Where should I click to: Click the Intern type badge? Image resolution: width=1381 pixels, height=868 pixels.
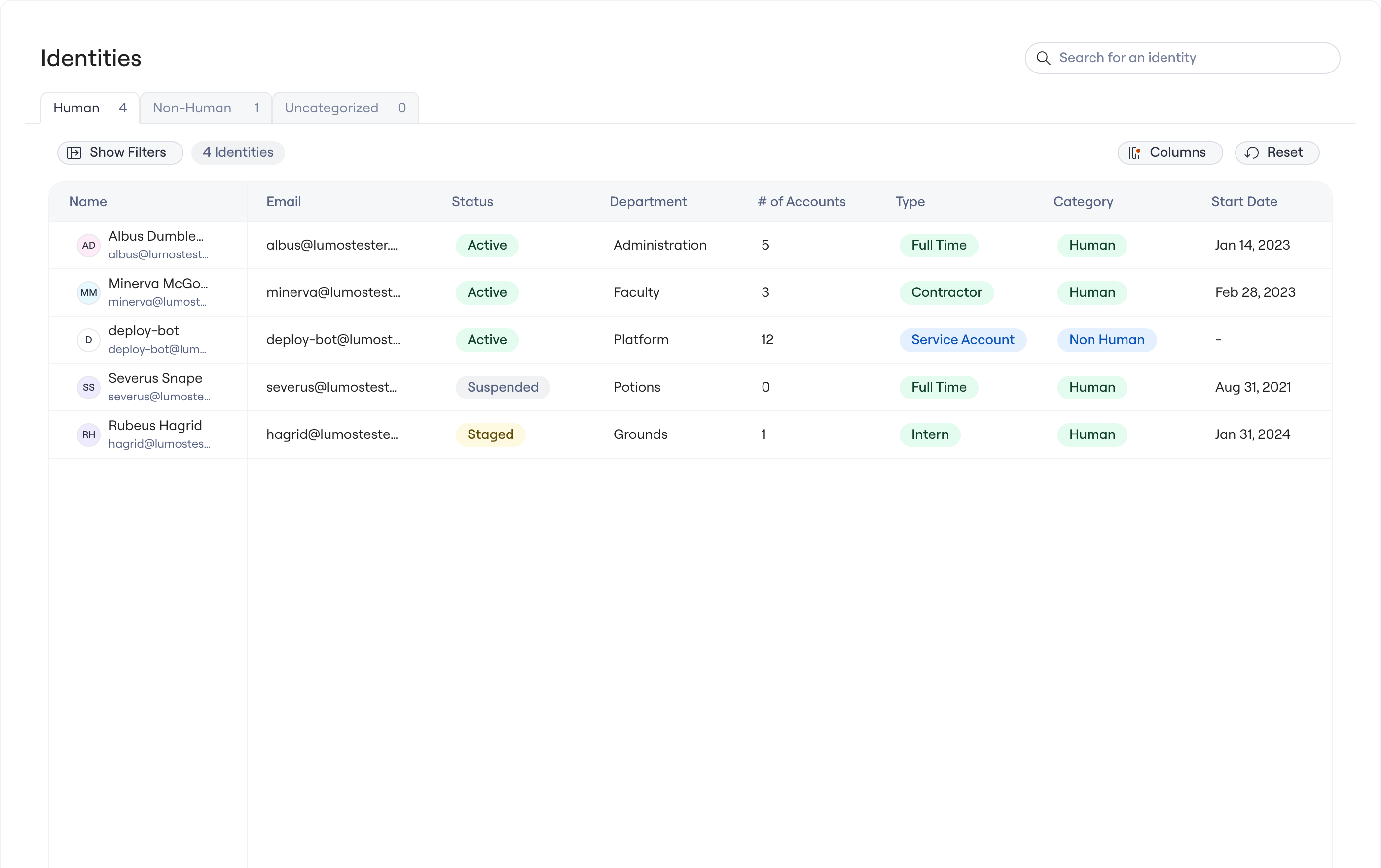coord(930,434)
